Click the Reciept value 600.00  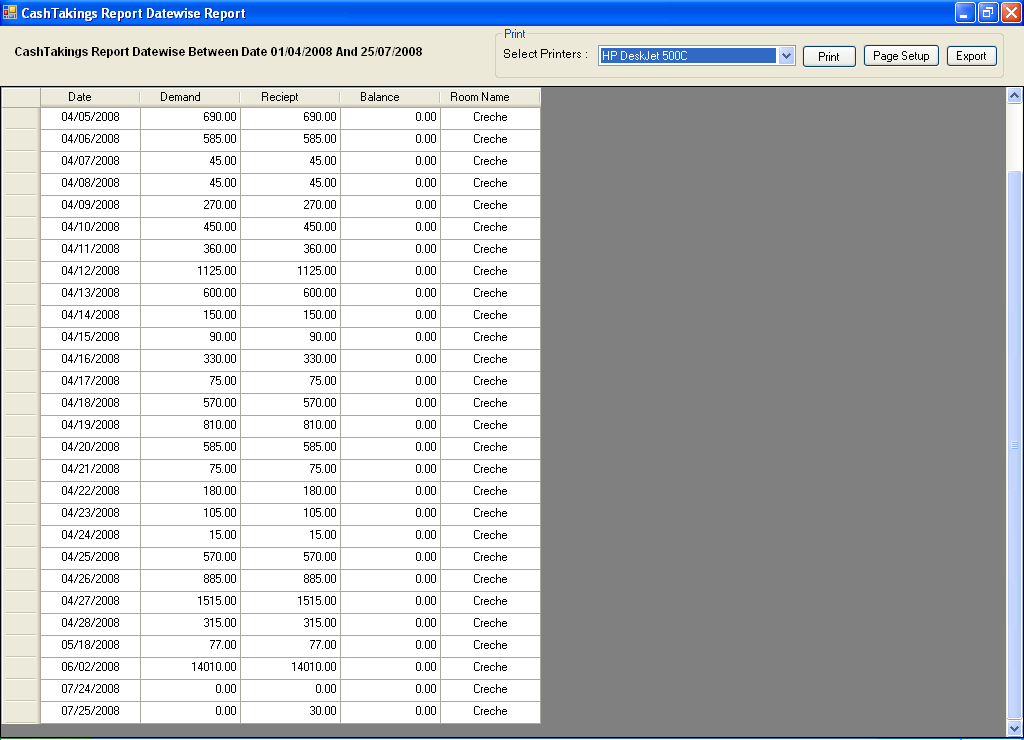290,293
